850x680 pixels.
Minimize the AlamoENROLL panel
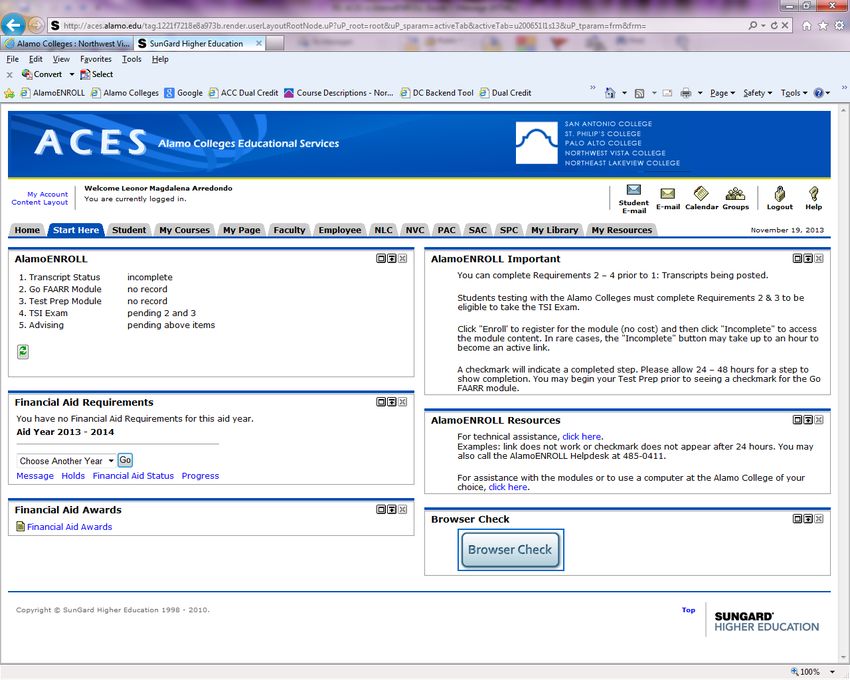coord(391,259)
